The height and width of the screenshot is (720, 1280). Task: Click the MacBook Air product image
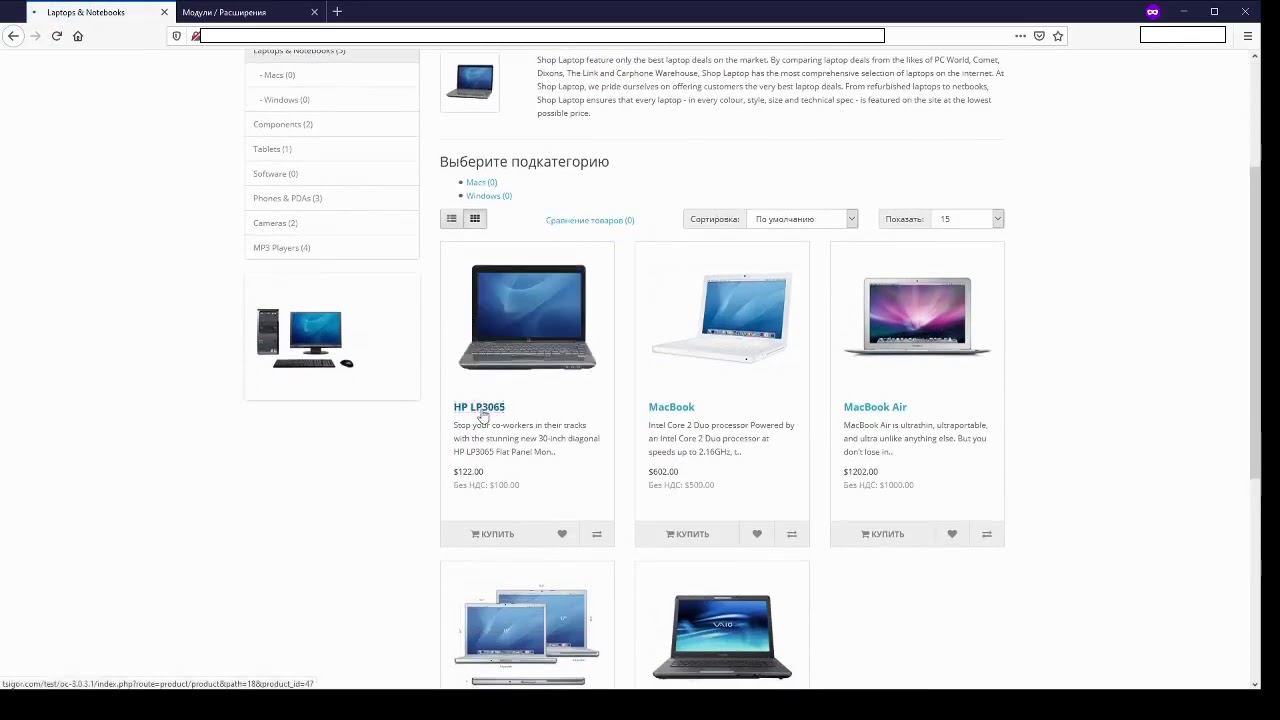pos(917,317)
